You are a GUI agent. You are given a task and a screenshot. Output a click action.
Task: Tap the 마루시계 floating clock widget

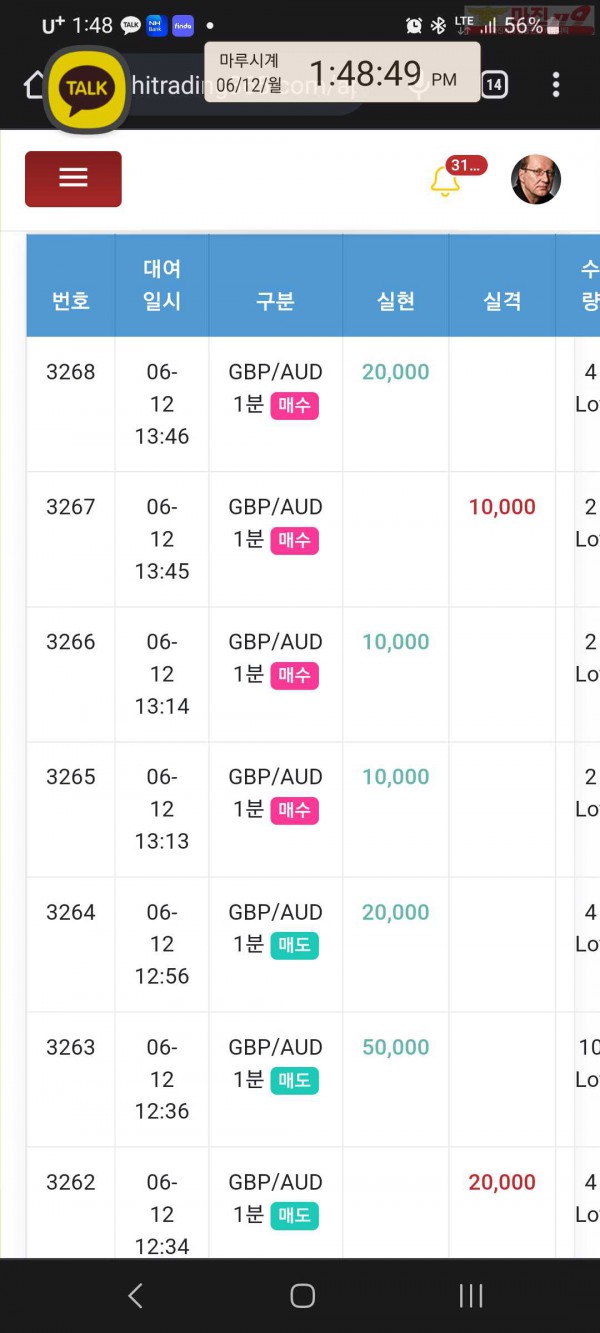coord(342,72)
